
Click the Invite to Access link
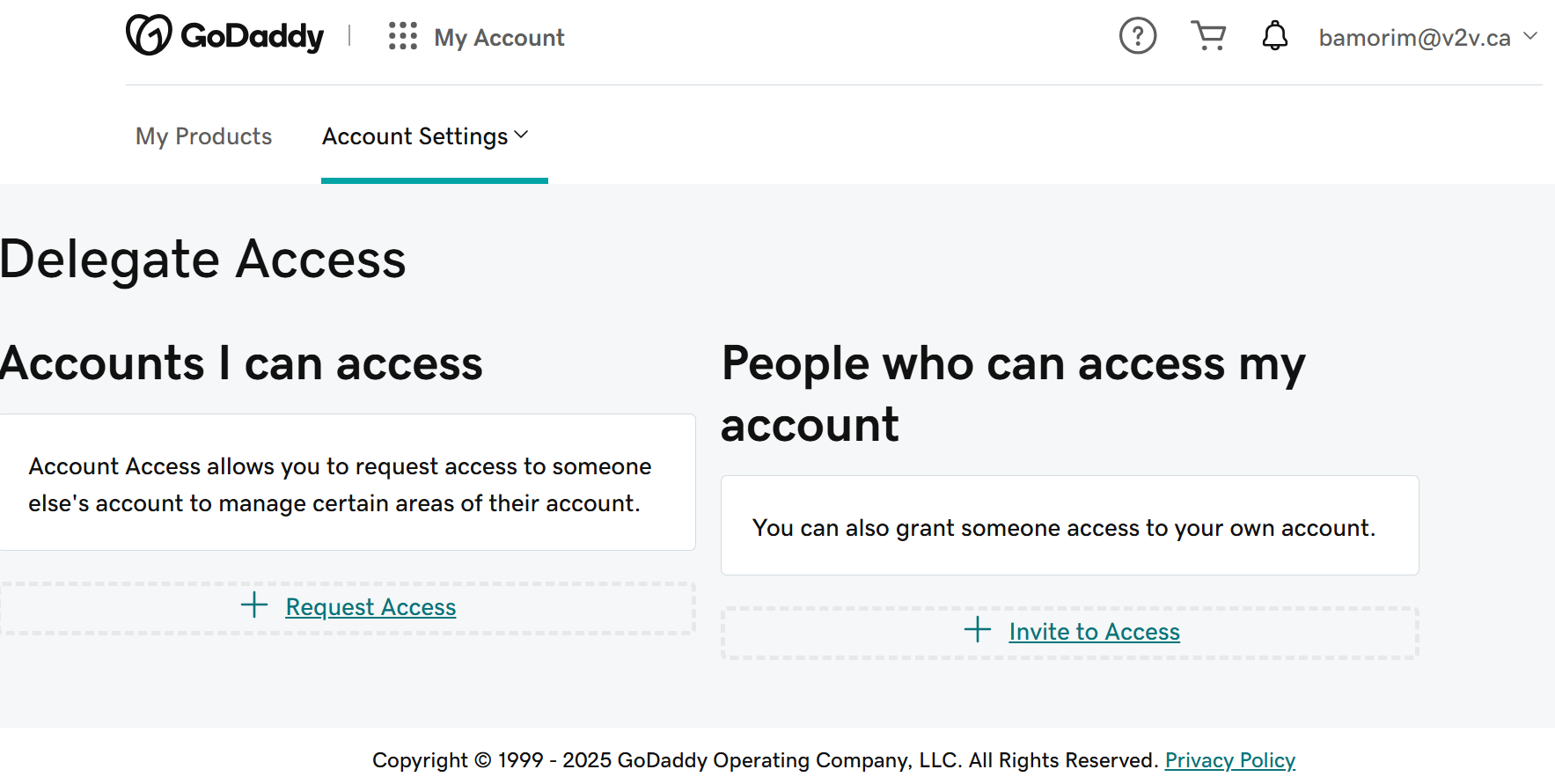pos(1094,632)
